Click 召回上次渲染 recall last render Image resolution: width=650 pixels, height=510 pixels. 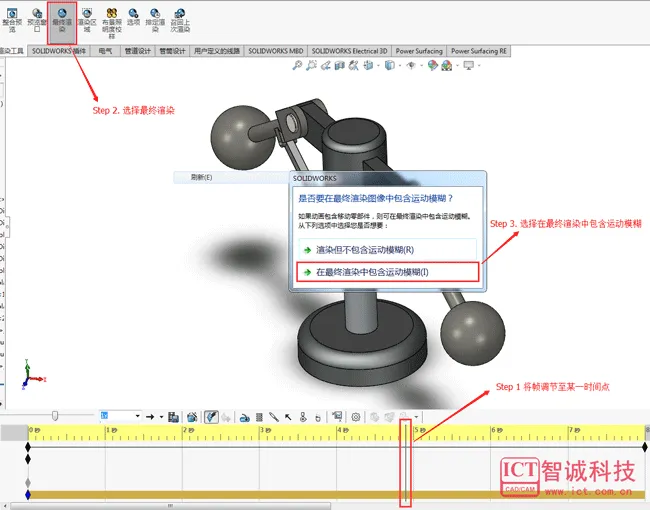point(180,20)
